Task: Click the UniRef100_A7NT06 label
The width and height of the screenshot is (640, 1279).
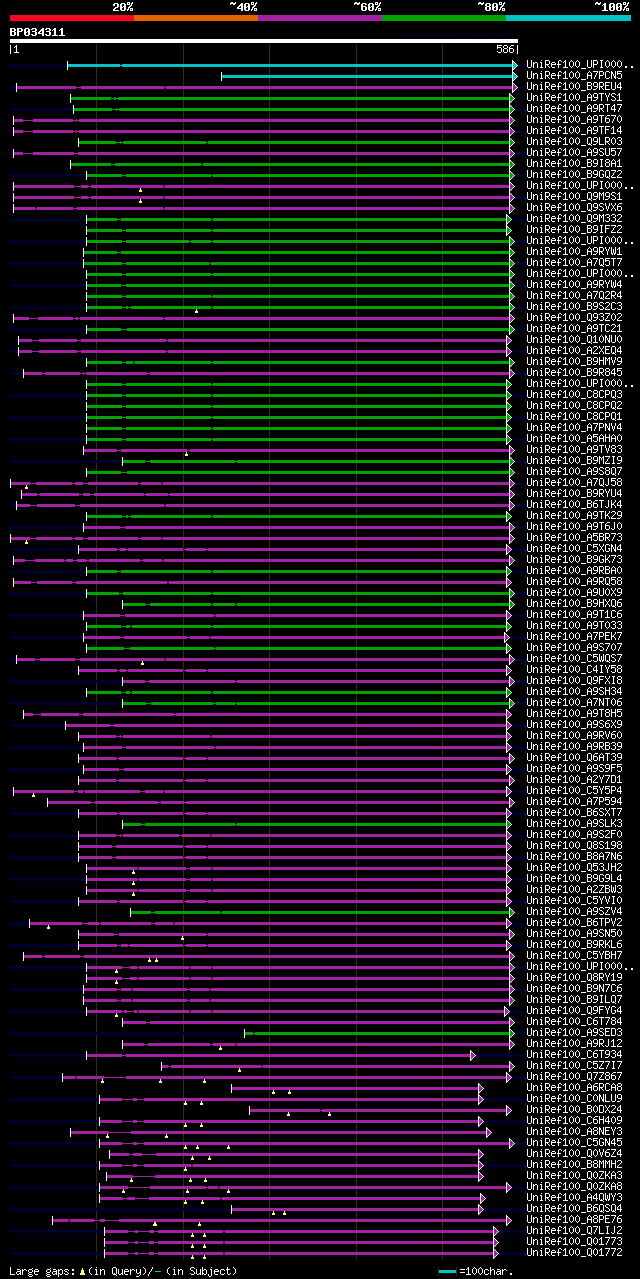Action: pos(574,702)
